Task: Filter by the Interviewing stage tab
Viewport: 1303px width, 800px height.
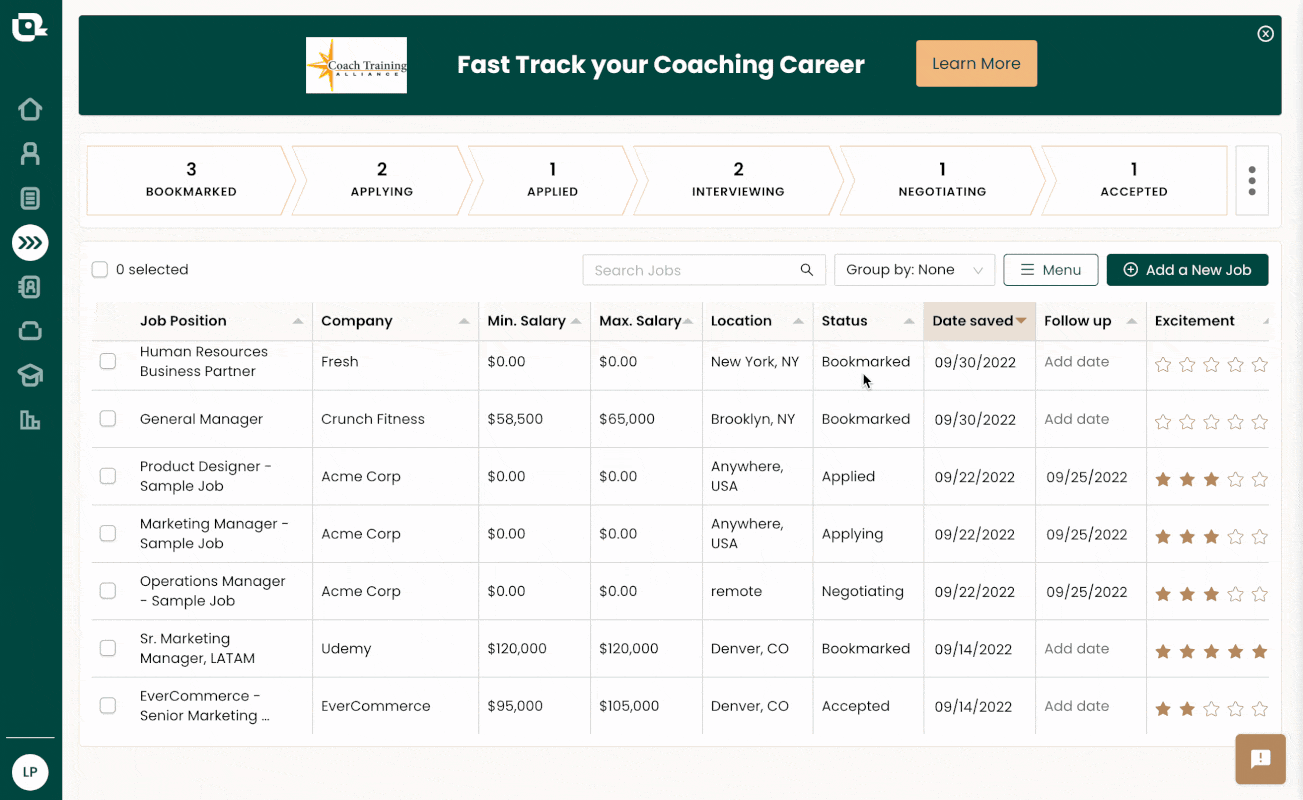Action: 738,180
